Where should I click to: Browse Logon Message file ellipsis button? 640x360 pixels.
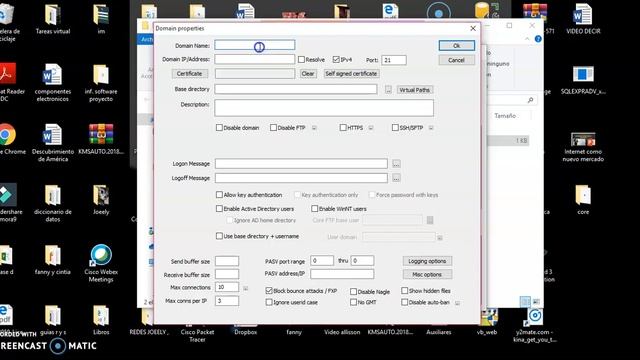[396, 164]
